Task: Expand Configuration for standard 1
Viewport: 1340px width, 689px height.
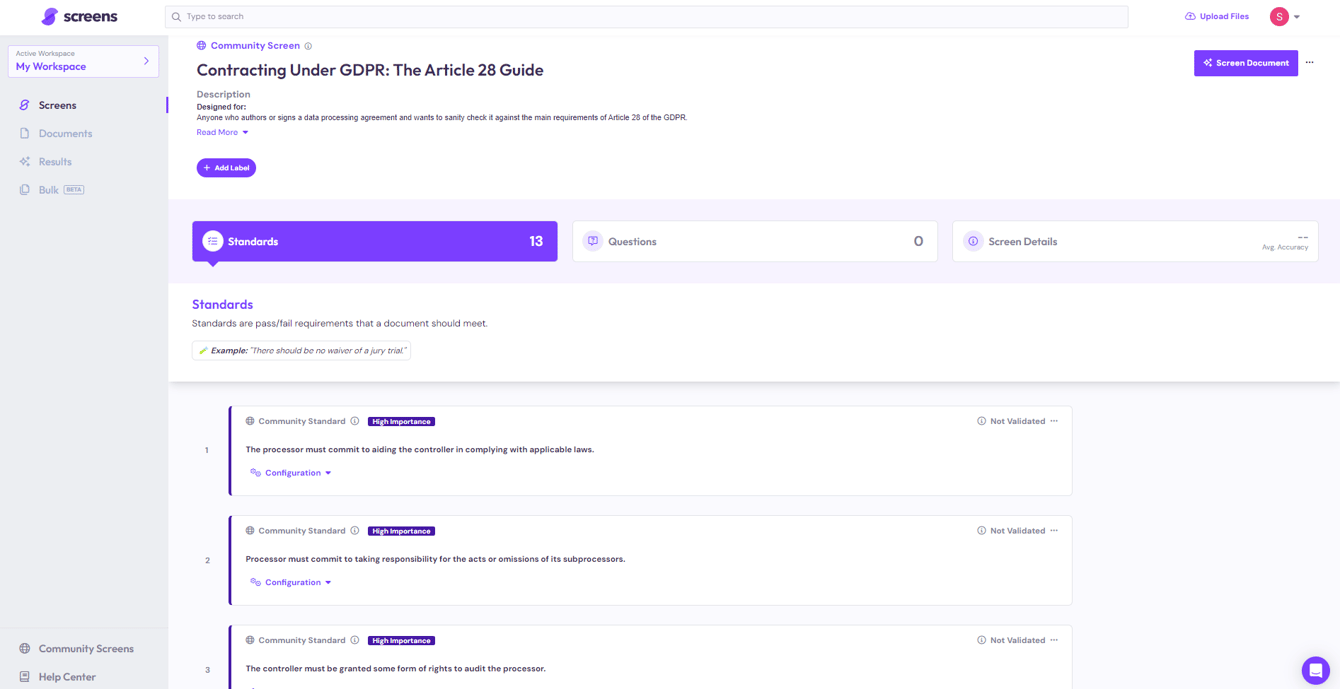Action: click(x=291, y=473)
